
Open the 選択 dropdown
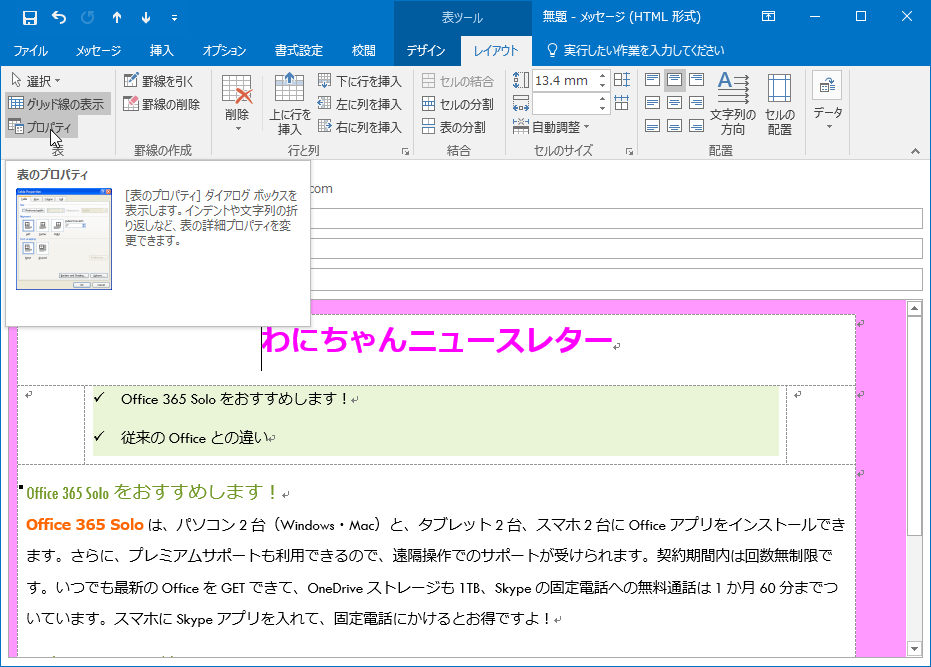click(36, 80)
